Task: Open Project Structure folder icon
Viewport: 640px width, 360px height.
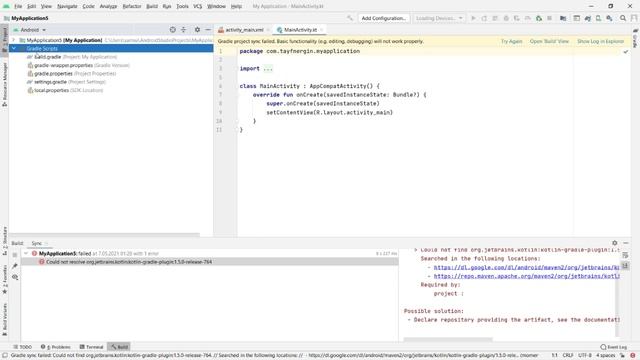Action: (x=563, y=18)
